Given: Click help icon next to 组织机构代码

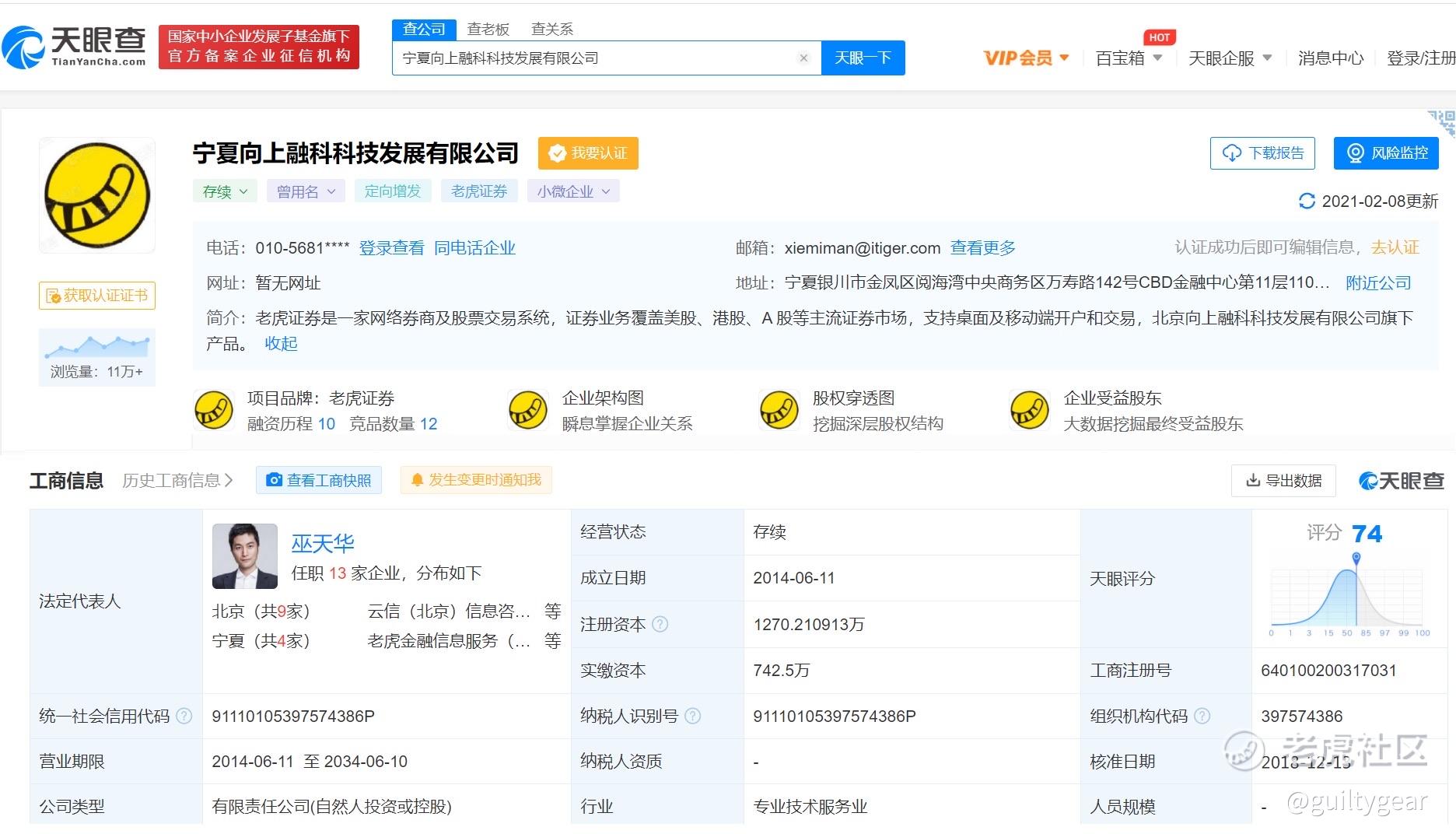Looking at the screenshot, I should (1202, 716).
